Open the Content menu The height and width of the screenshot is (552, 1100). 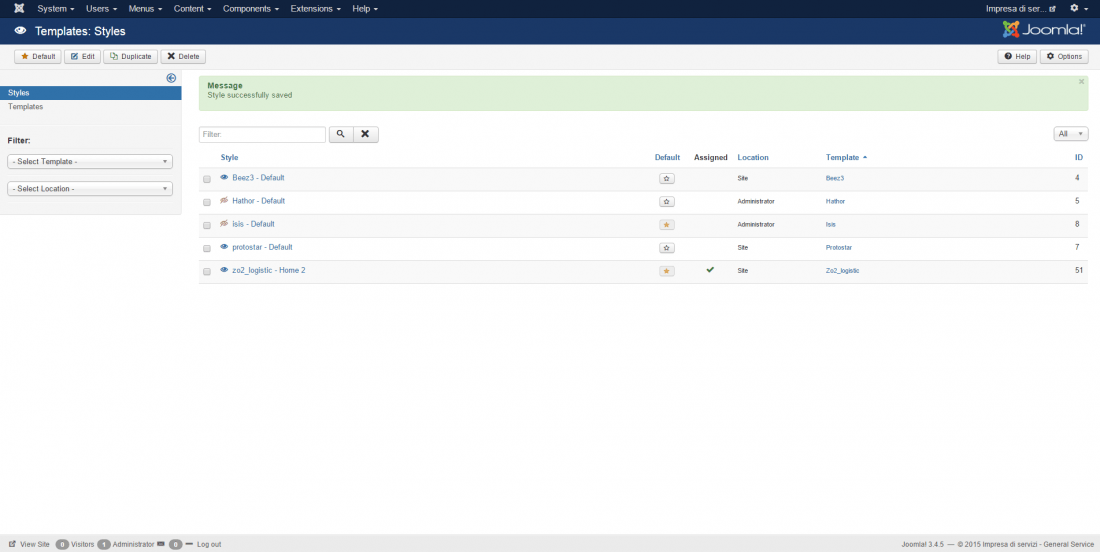pos(192,8)
